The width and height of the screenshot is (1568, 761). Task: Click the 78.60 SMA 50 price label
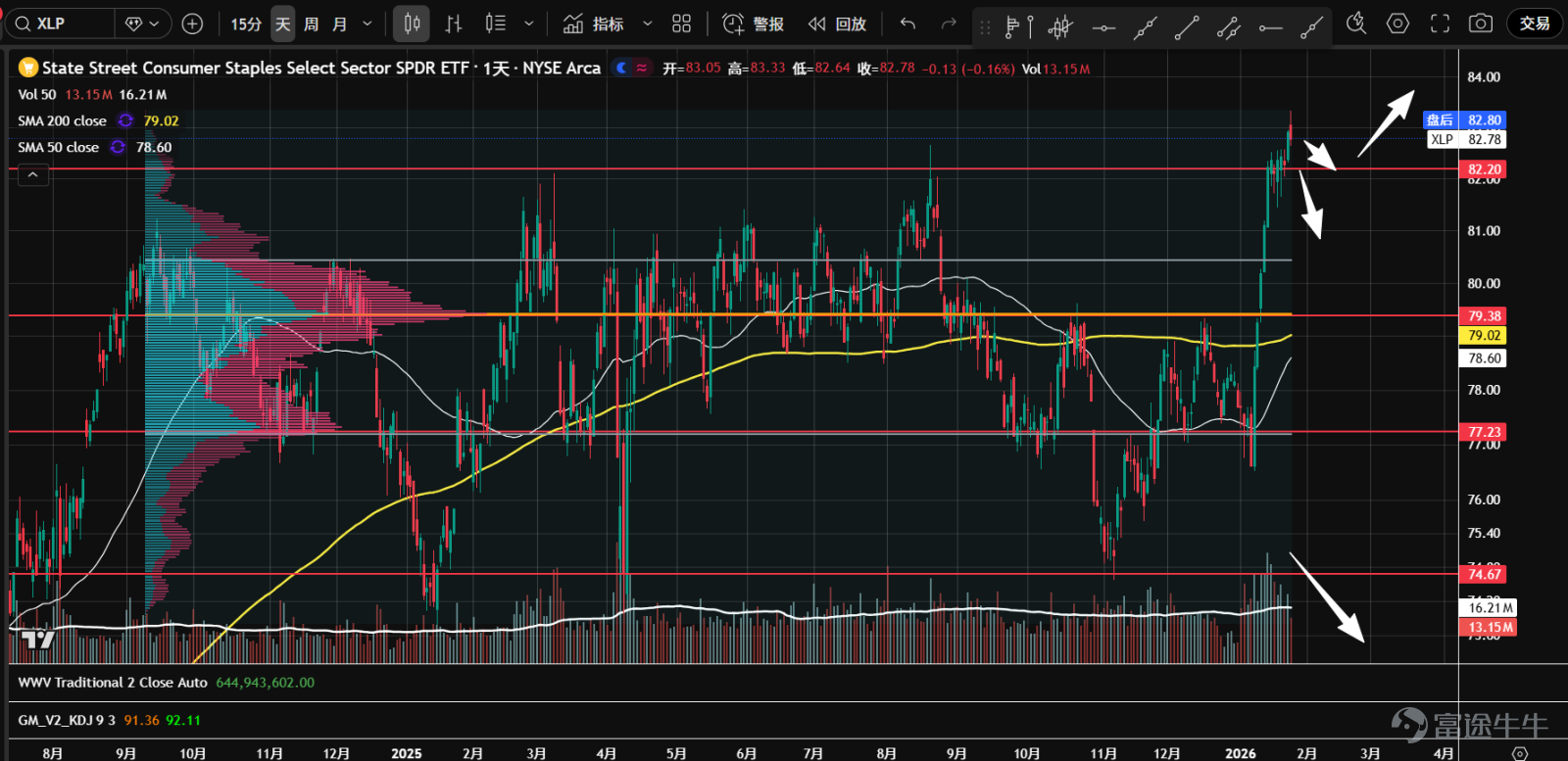click(1484, 358)
